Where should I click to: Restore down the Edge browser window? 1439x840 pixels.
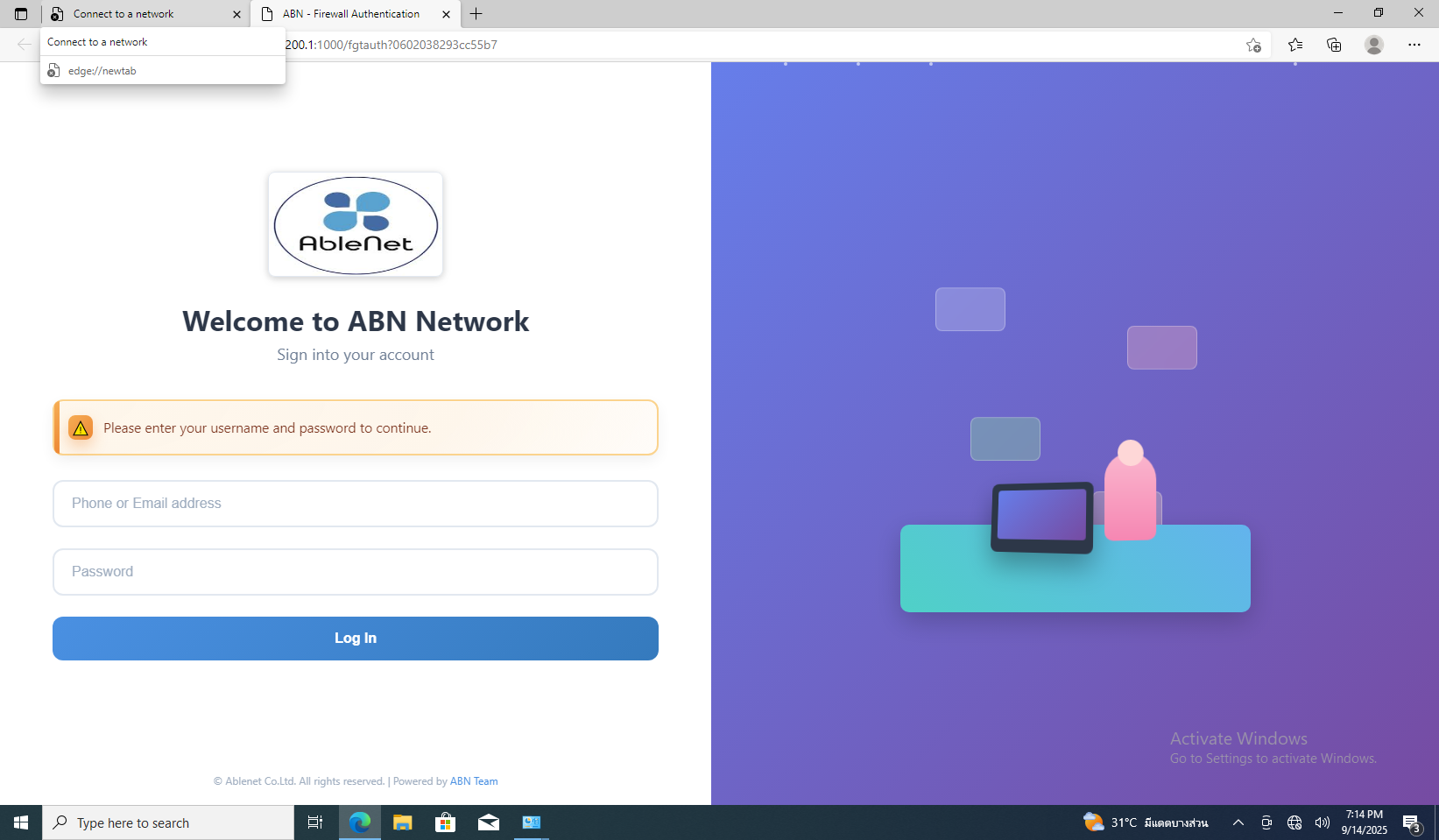click(x=1379, y=13)
